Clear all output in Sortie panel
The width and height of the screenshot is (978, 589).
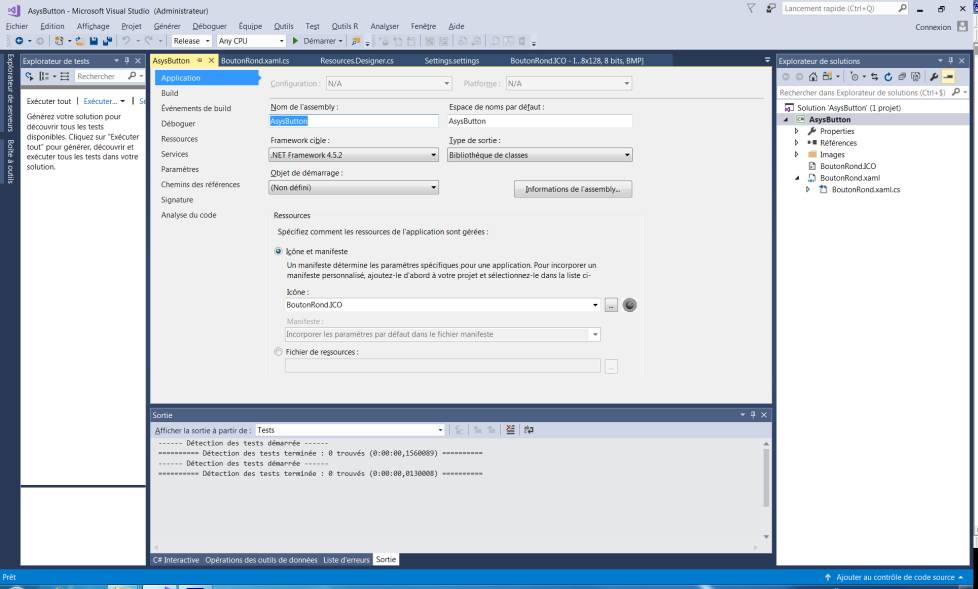[510, 429]
